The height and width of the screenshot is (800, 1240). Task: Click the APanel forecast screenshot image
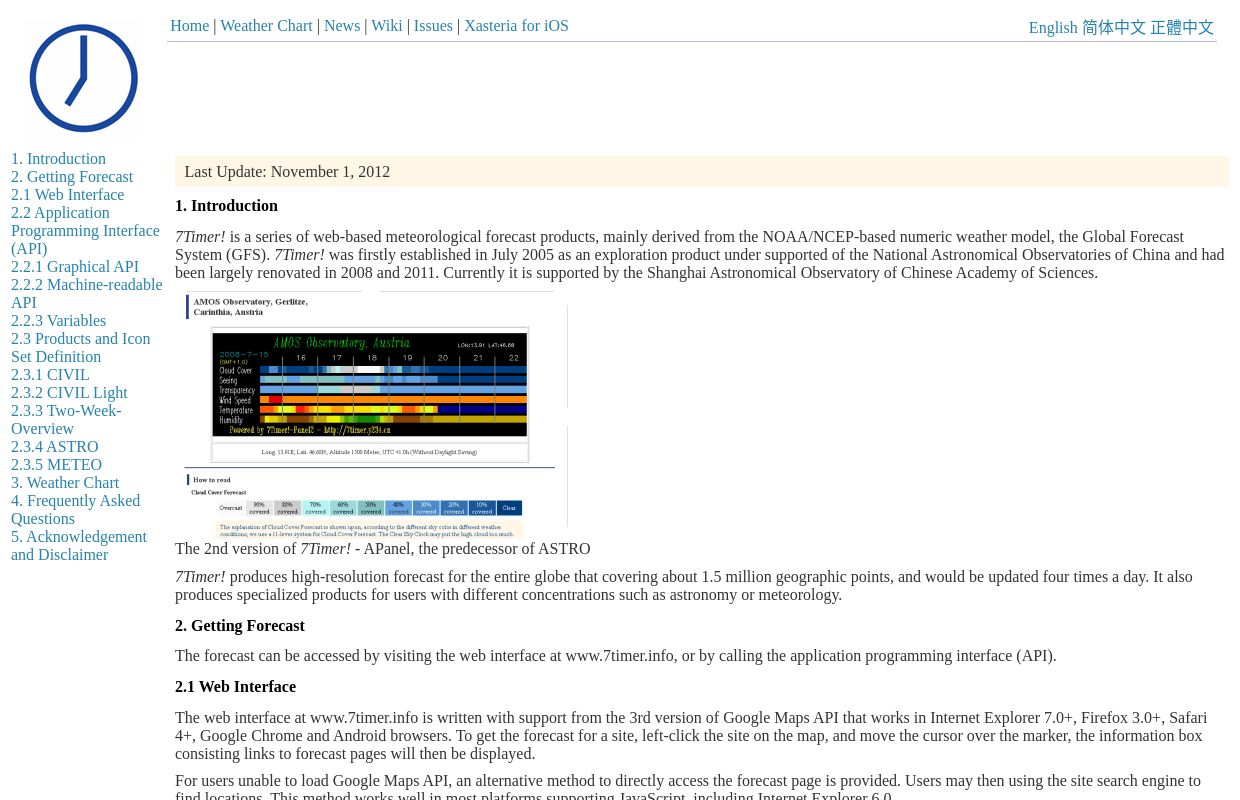tap(376, 415)
